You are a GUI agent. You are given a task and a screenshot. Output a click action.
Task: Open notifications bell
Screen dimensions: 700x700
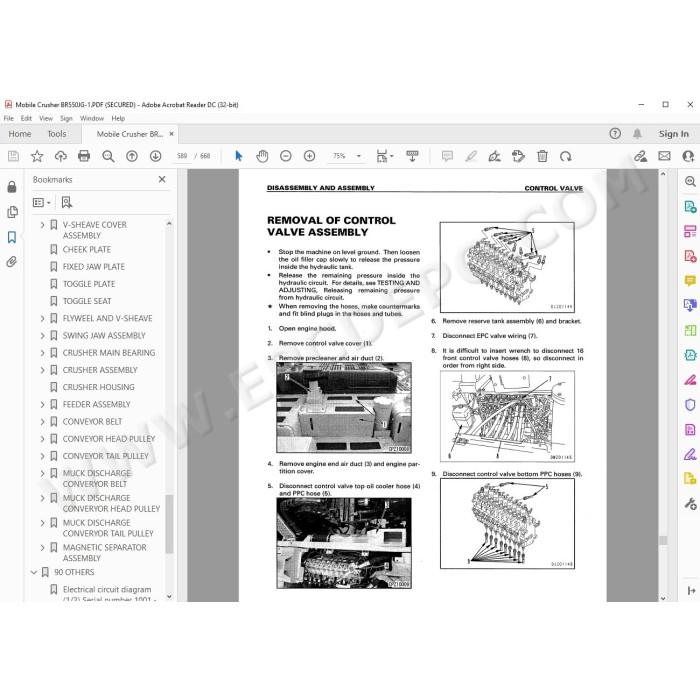[638, 133]
